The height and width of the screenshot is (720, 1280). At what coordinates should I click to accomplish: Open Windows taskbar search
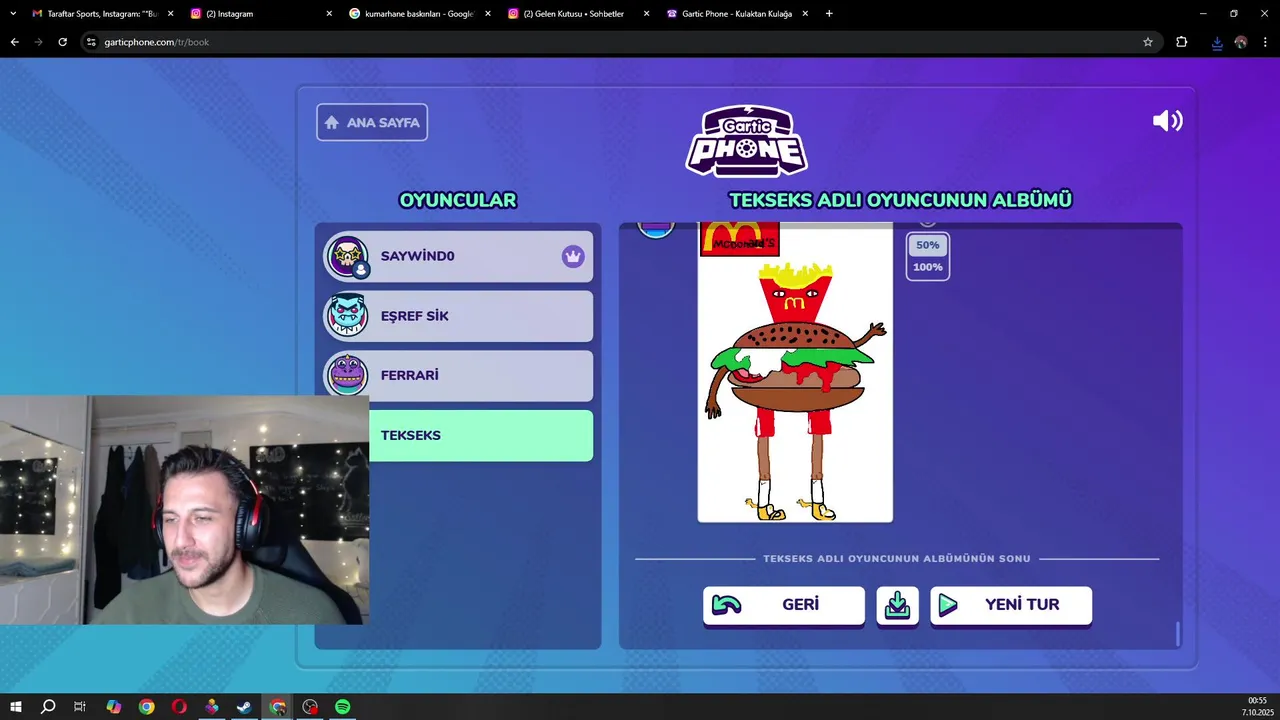pos(48,707)
